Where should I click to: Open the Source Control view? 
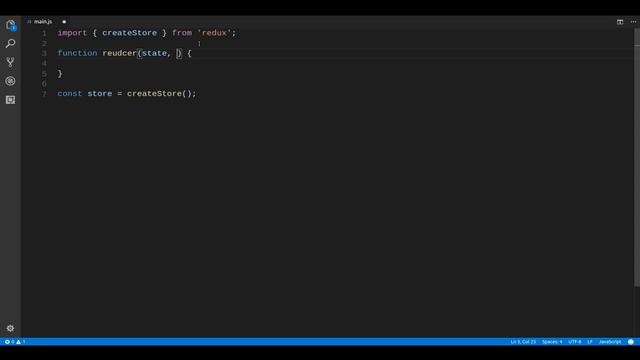pyautogui.click(x=11, y=62)
